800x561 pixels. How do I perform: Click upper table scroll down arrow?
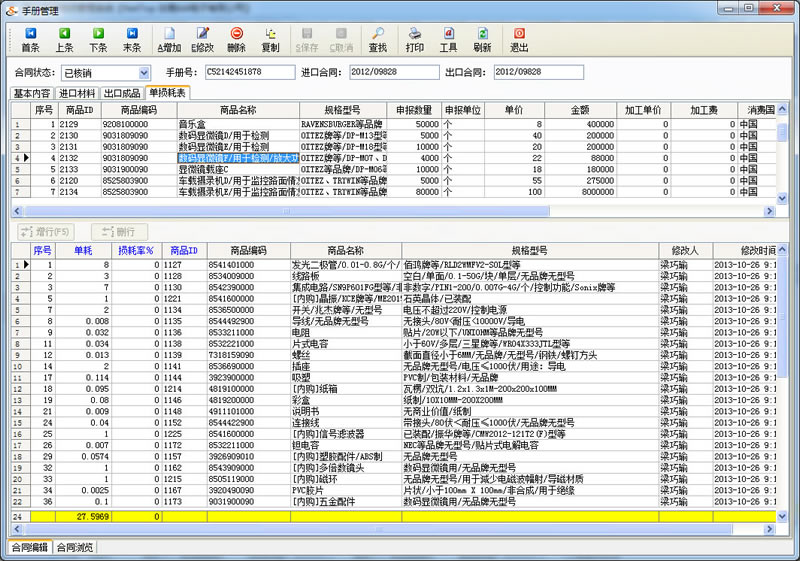[782, 198]
